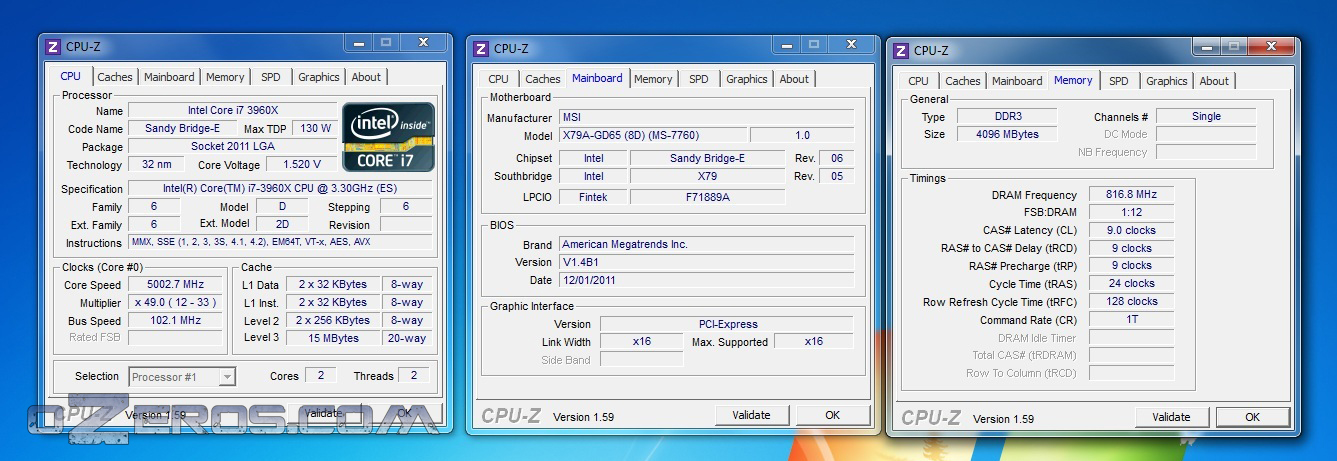Open Mainboard tab in CPU window
Screen dimensions: 1337x461
(169, 77)
